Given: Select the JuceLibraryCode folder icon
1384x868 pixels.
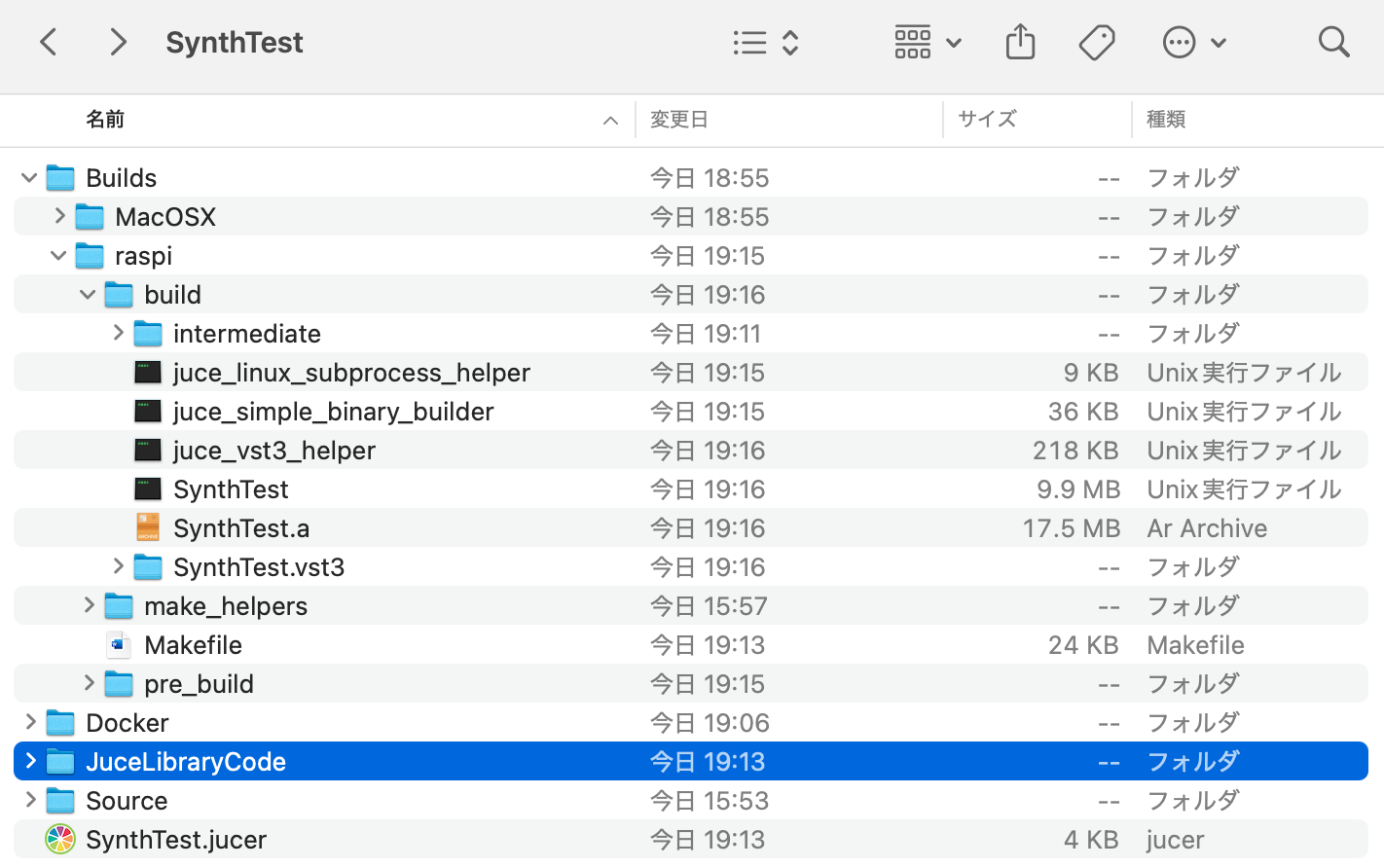Looking at the screenshot, I should pyautogui.click(x=60, y=762).
